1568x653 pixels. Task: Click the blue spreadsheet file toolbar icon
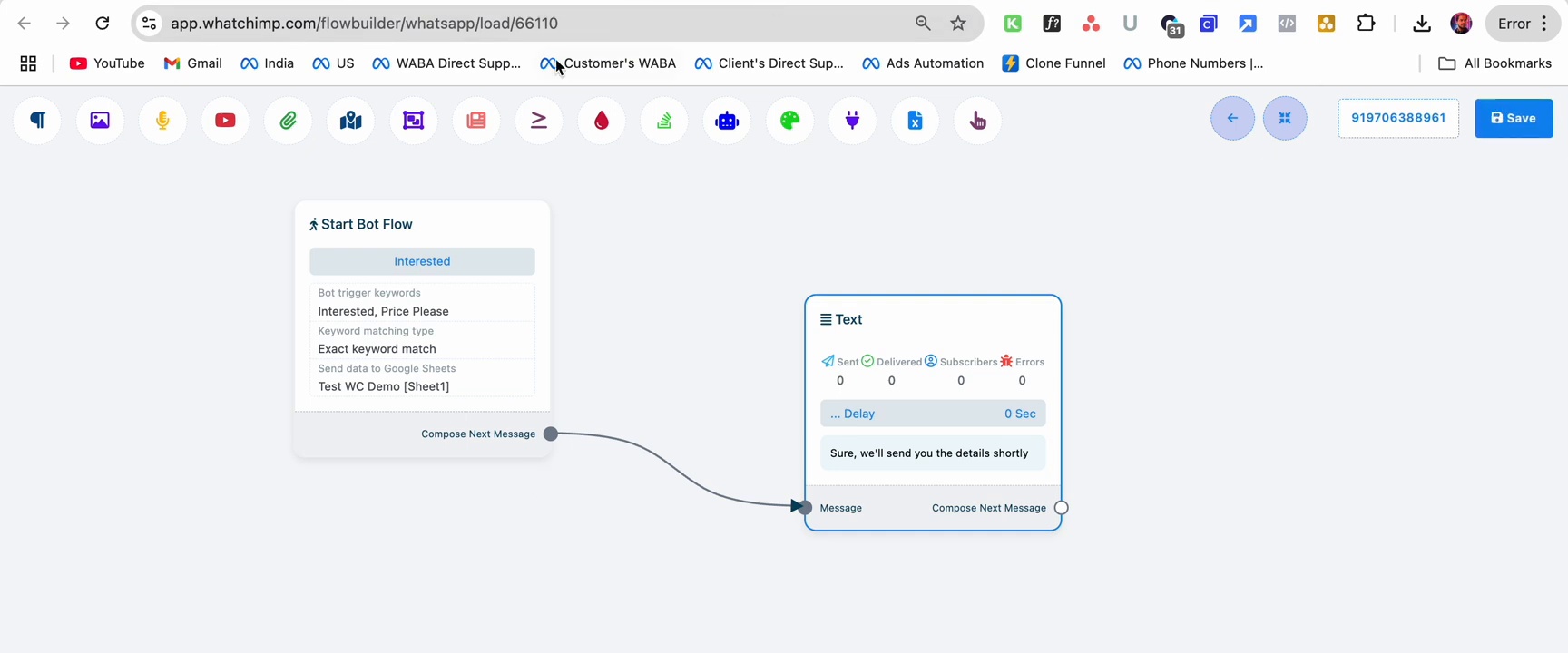click(x=916, y=121)
